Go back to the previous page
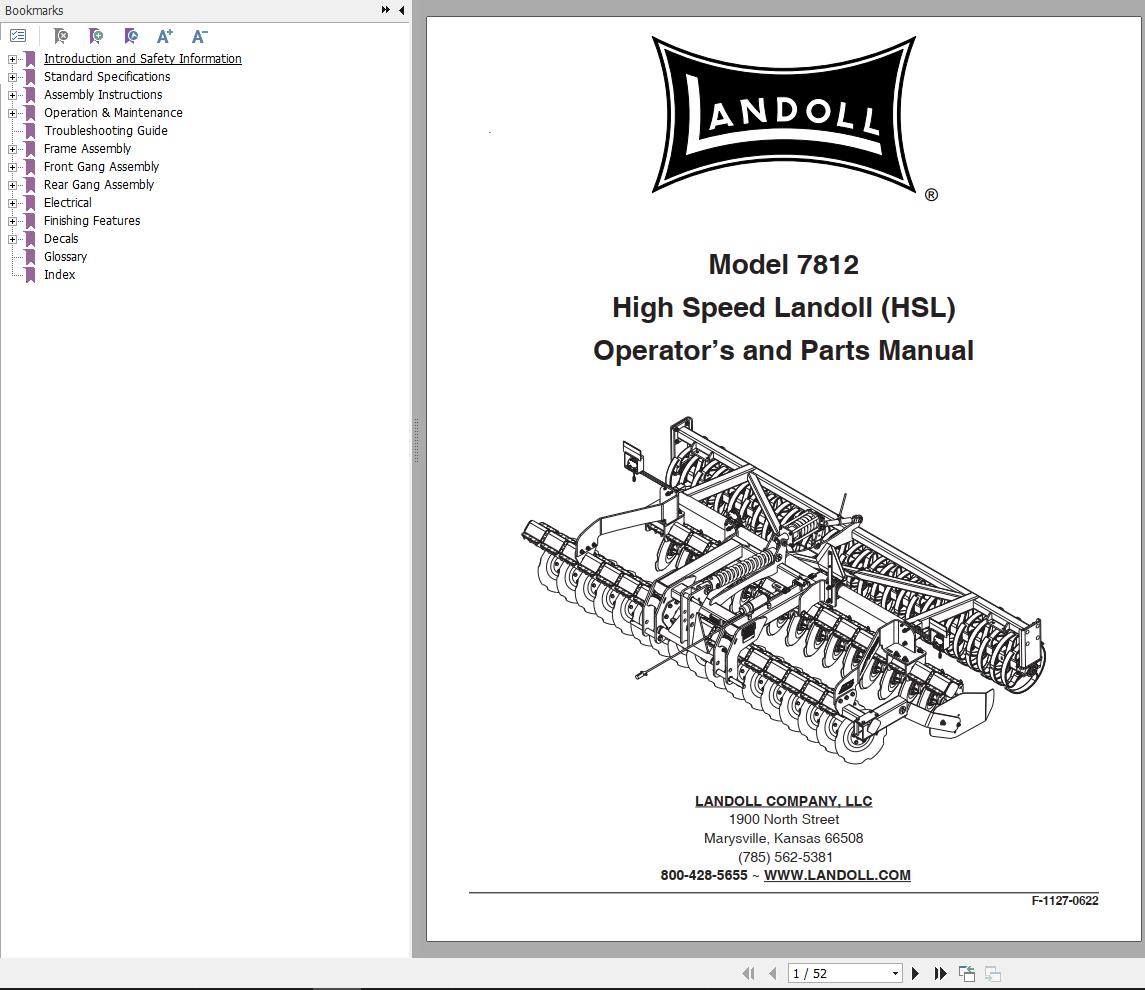This screenshot has width=1145, height=990. click(772, 972)
